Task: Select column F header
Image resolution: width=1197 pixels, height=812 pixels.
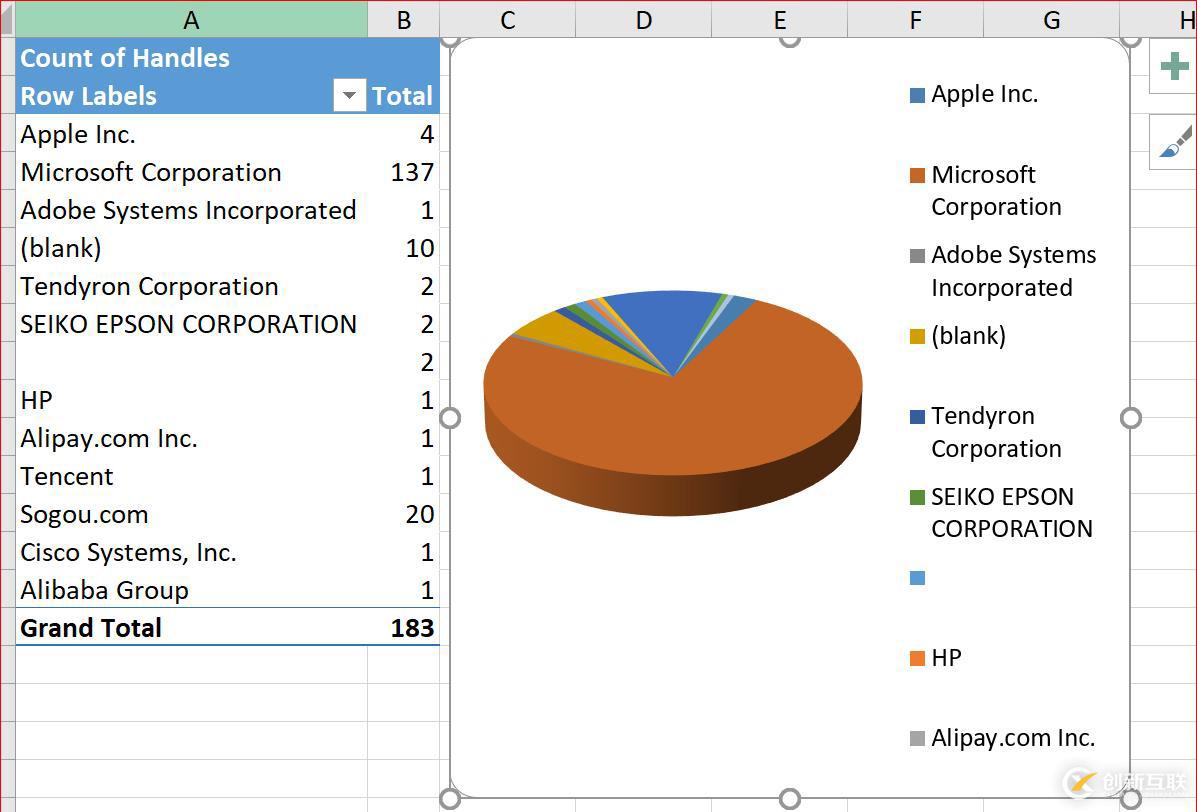Action: (x=915, y=19)
